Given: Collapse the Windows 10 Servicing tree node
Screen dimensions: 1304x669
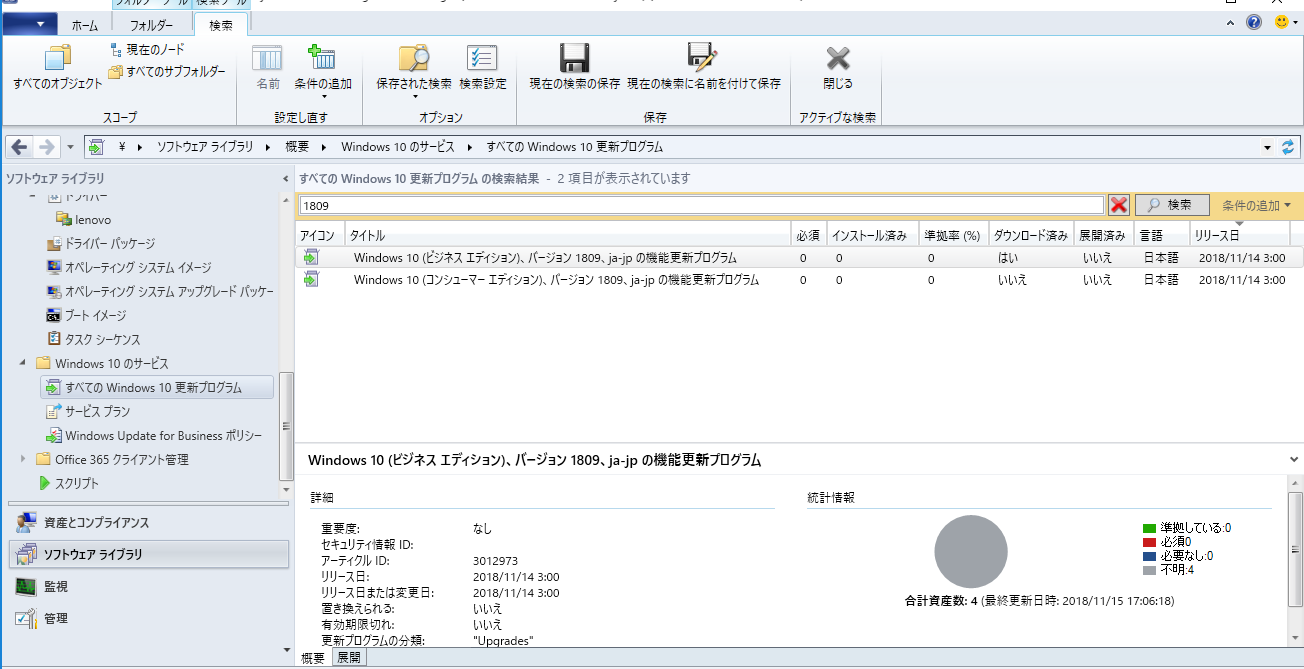Looking at the screenshot, I should 23,363.
